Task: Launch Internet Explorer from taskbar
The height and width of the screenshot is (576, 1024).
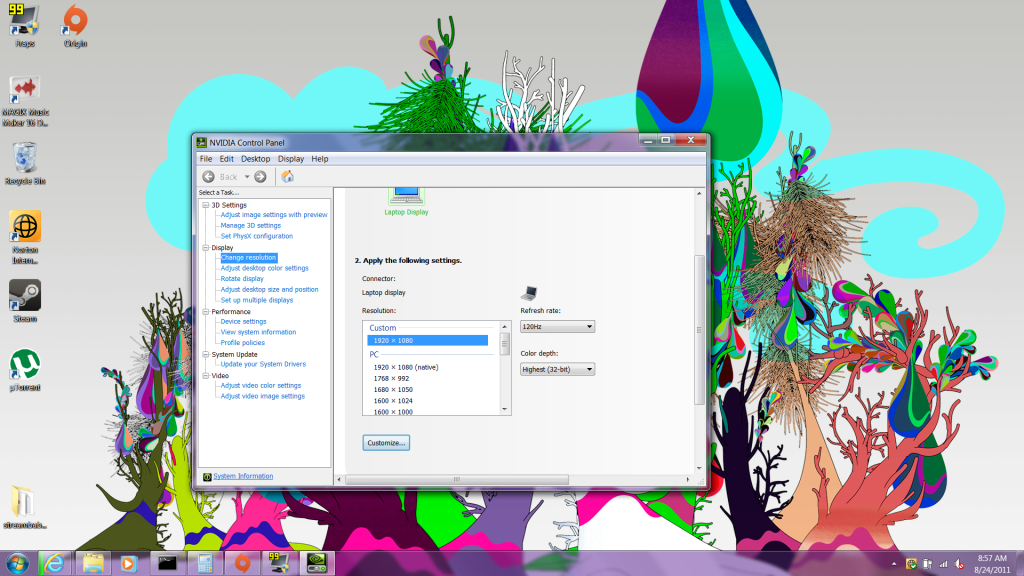Action: (x=54, y=563)
